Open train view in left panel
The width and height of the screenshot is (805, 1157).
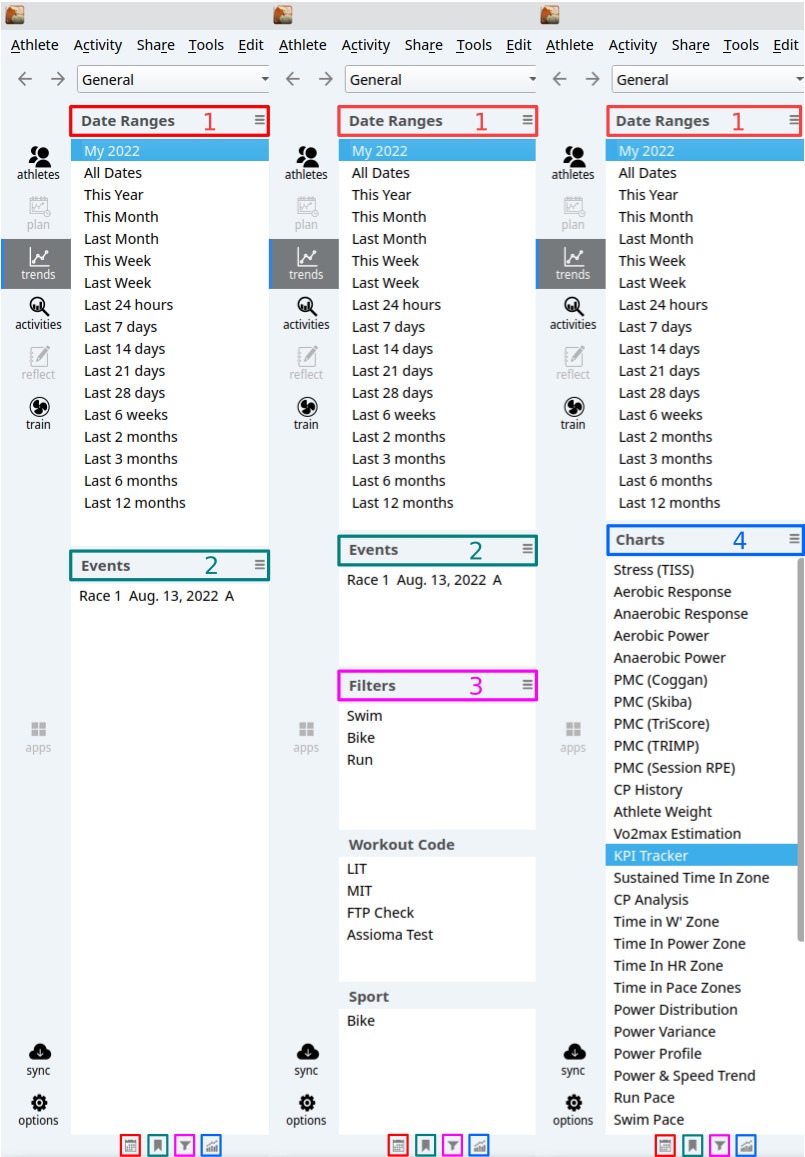click(38, 413)
